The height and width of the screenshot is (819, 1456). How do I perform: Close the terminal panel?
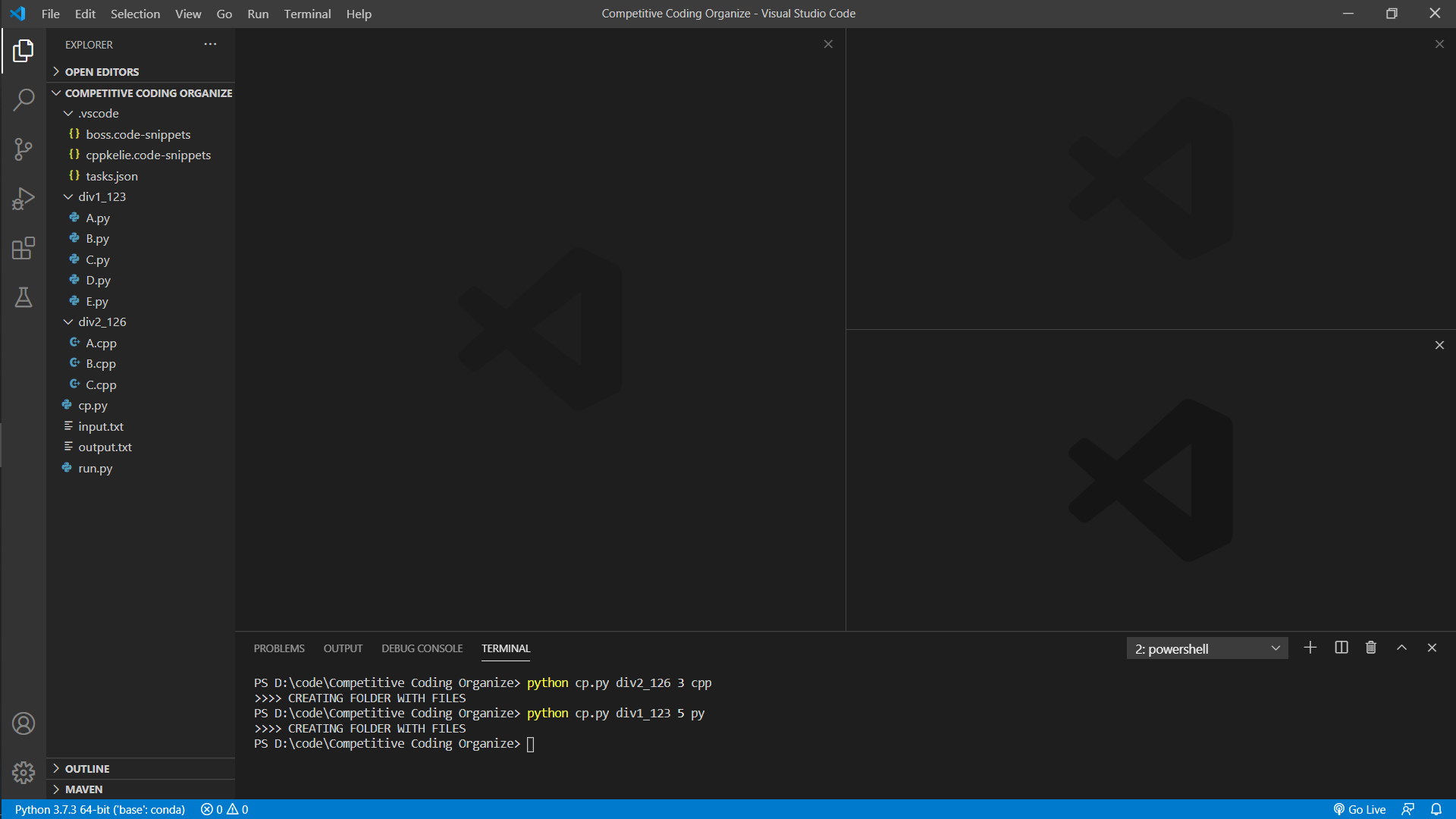coord(1432,648)
